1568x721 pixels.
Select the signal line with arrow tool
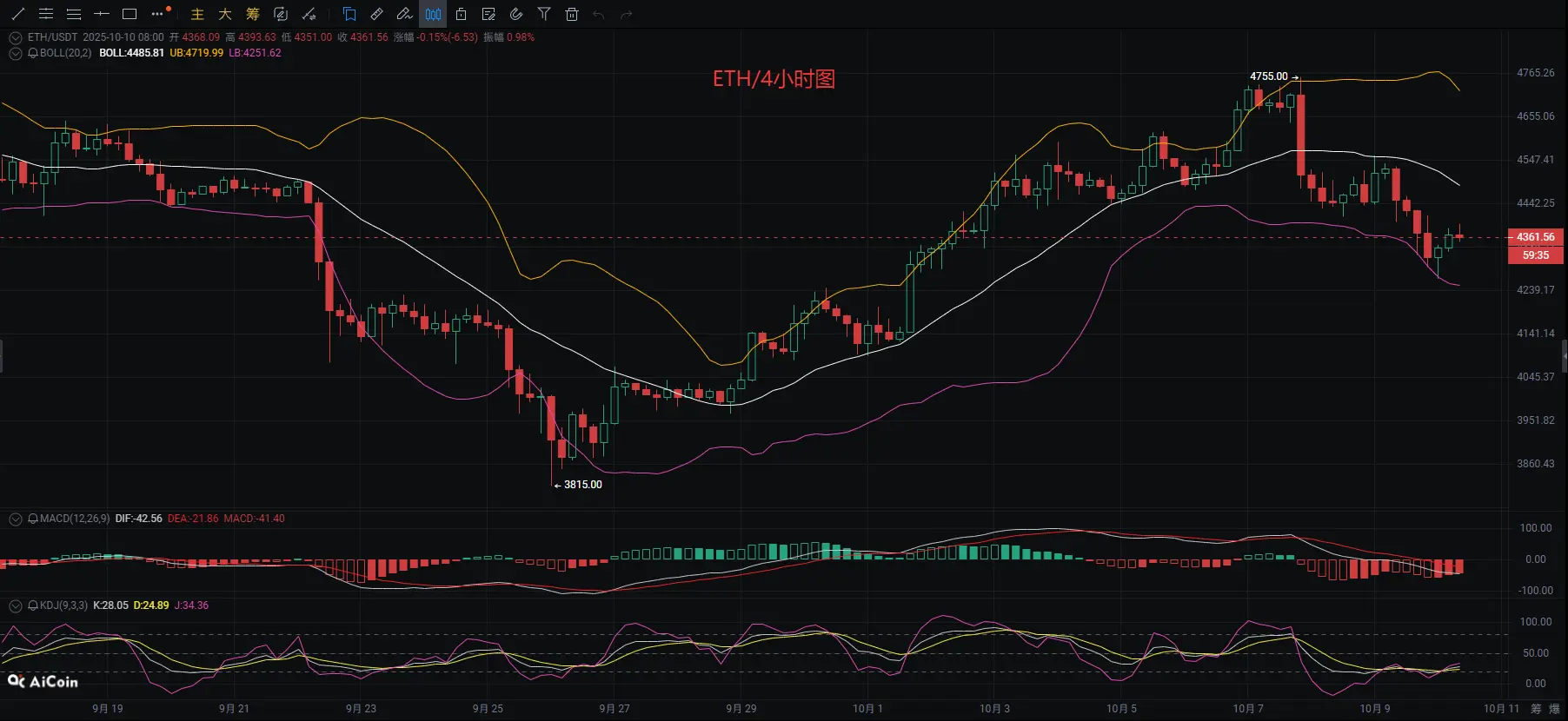309,14
